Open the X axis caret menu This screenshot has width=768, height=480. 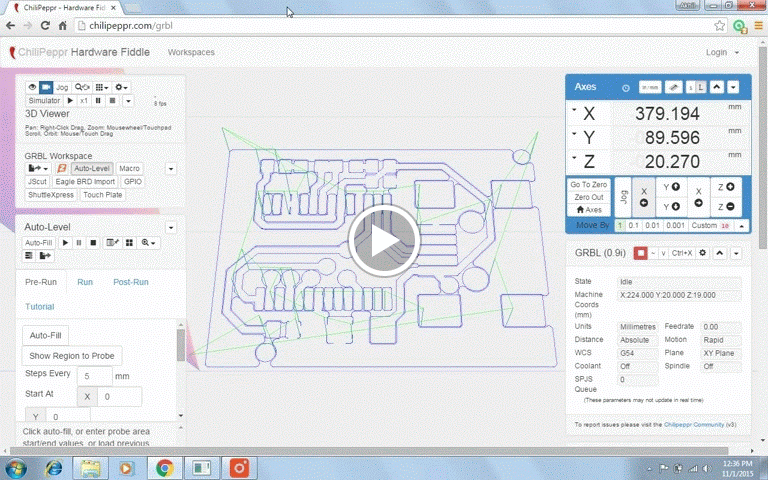pyautogui.click(x=573, y=109)
